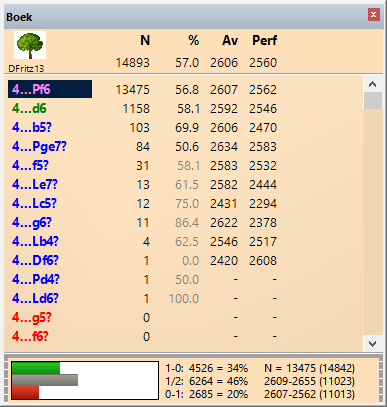Image resolution: width=387 pixels, height=407 pixels.
Task: Click the 1/2: 6264 = 46% statistic
Action: (x=207, y=381)
